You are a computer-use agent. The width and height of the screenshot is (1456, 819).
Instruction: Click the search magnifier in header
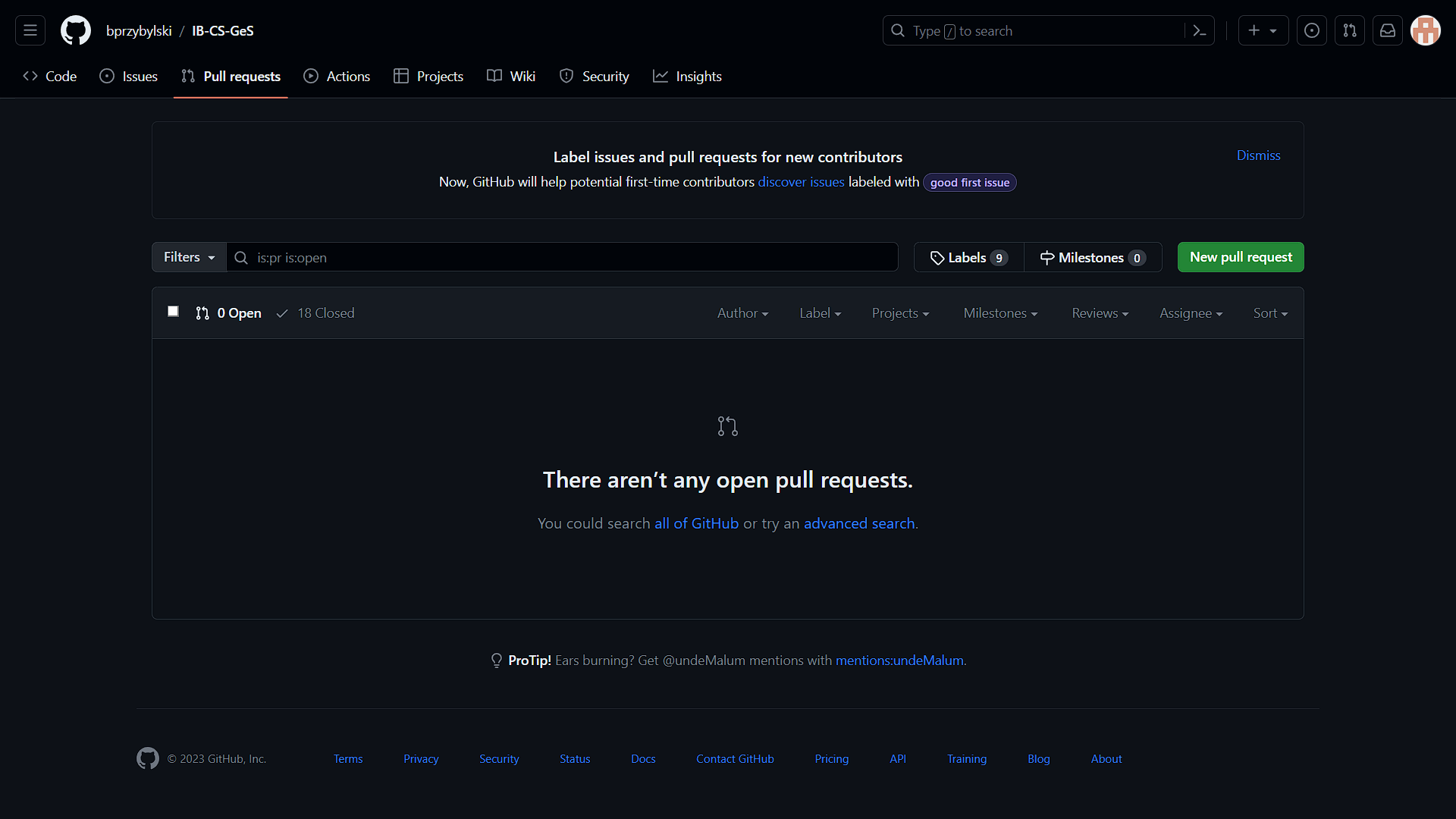[x=898, y=30]
